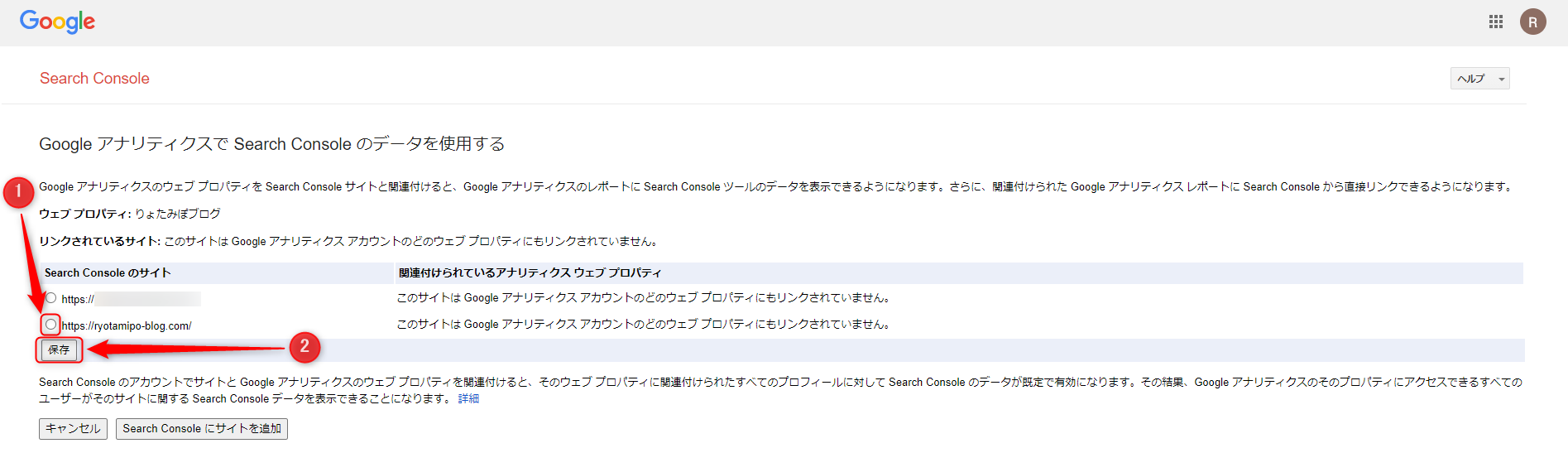Click Search Console にサイトを追加 button
The height and width of the screenshot is (453, 1568).
(202, 429)
